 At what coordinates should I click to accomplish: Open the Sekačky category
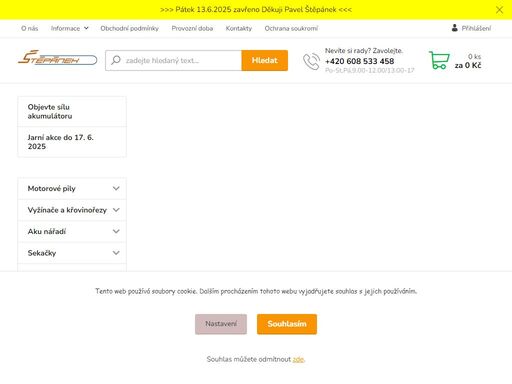click(42, 253)
